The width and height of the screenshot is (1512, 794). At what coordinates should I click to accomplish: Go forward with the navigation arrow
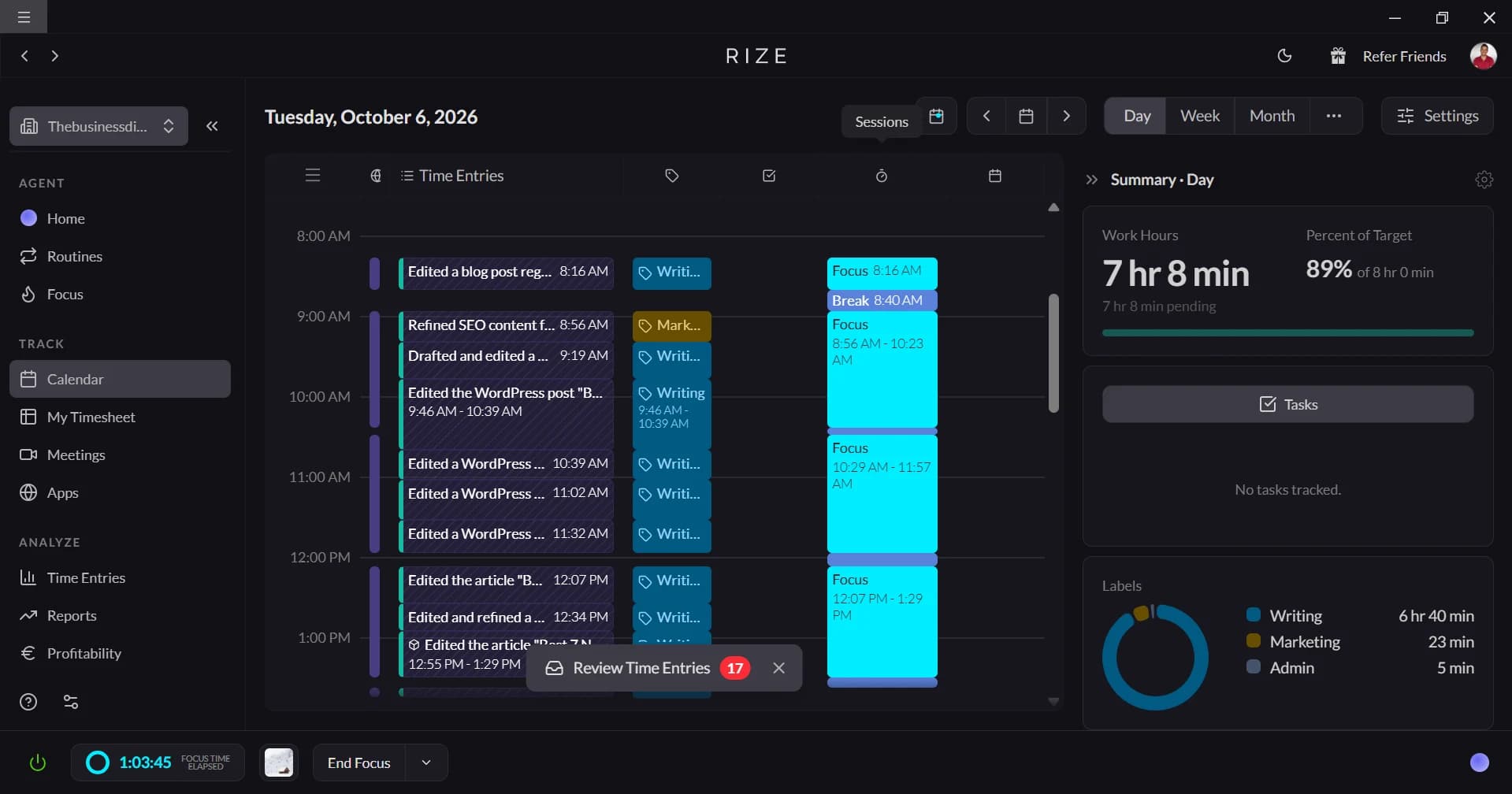pos(54,56)
